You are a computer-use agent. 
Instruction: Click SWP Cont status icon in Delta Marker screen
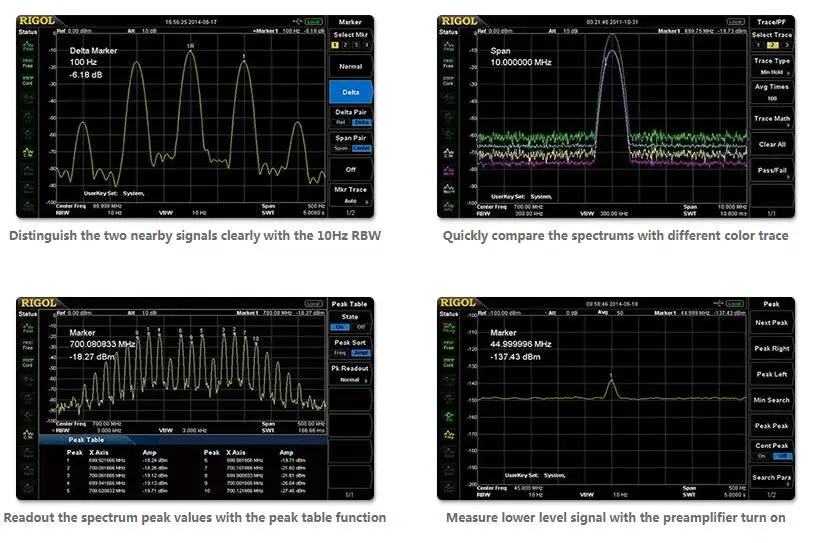coord(28,80)
